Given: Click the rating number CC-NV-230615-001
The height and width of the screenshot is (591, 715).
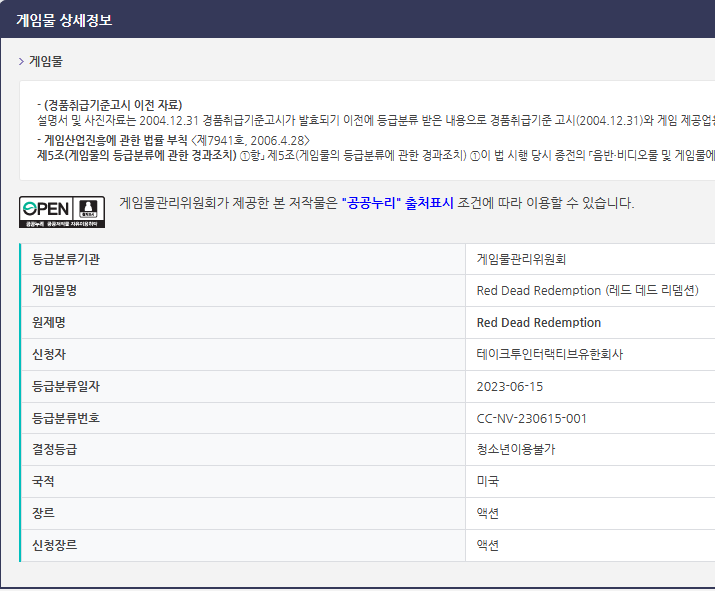Looking at the screenshot, I should [x=532, y=419].
